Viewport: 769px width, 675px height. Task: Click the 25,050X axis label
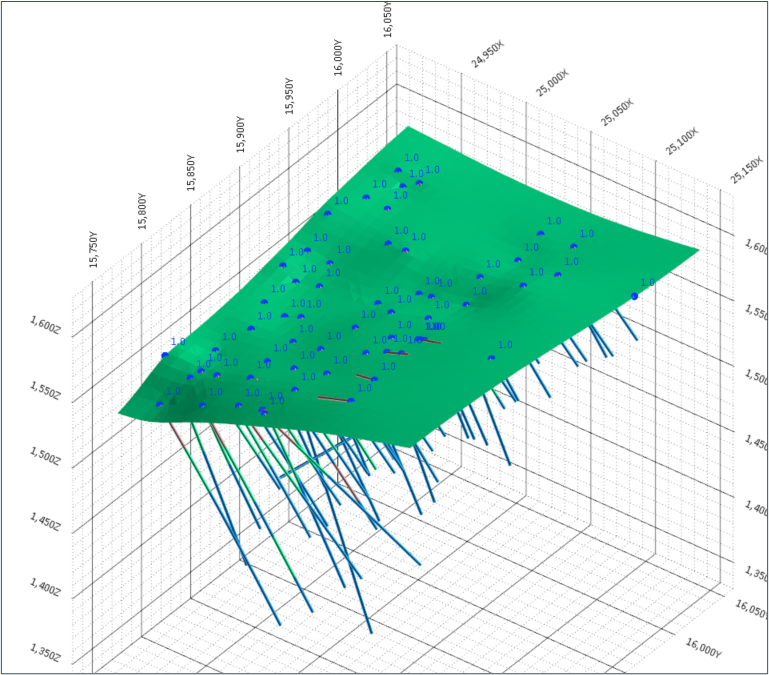coord(617,112)
